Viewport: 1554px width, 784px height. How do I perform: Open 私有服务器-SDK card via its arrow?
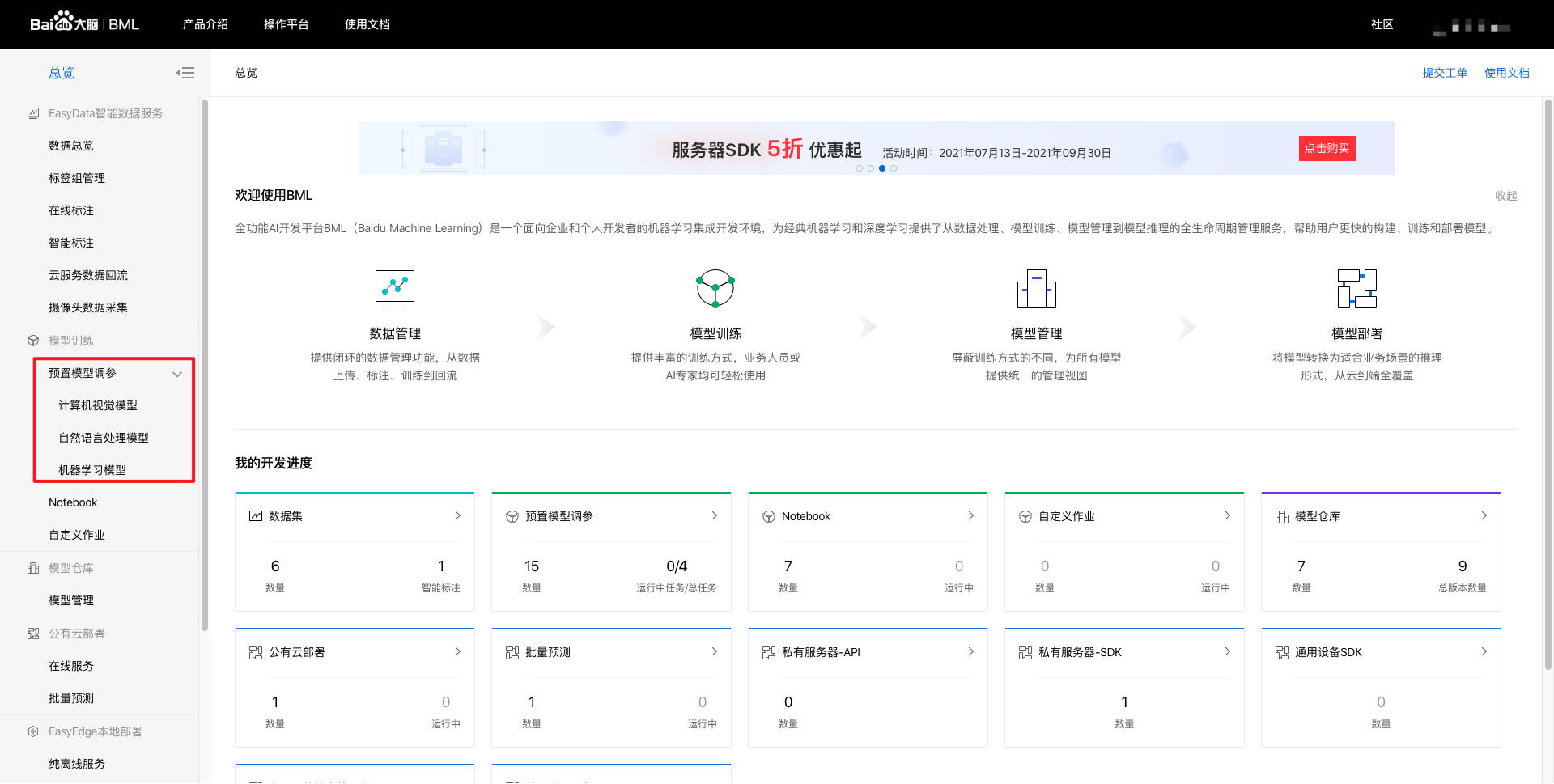click(1228, 651)
